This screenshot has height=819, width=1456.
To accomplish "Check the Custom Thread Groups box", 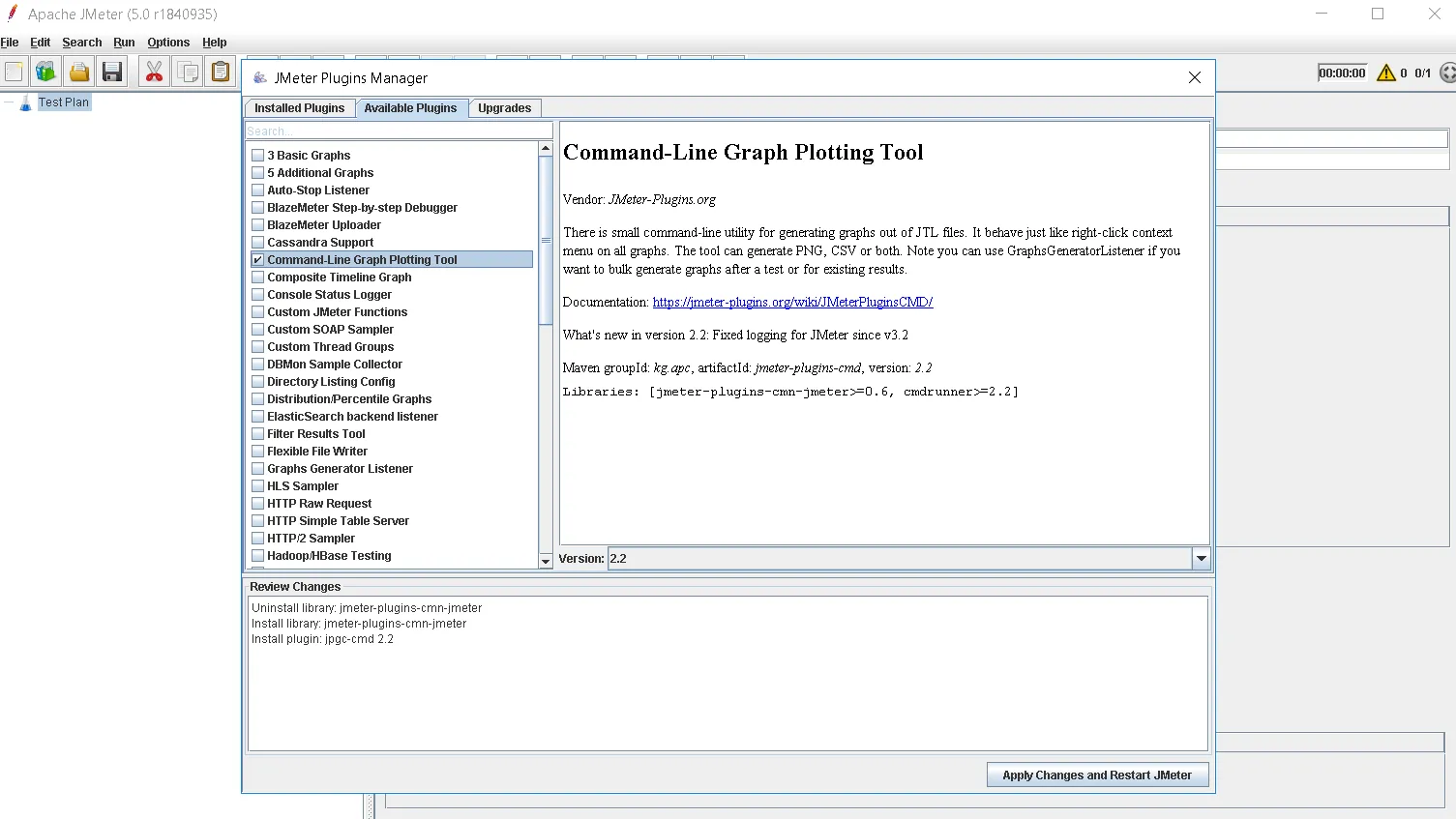I will (258, 346).
